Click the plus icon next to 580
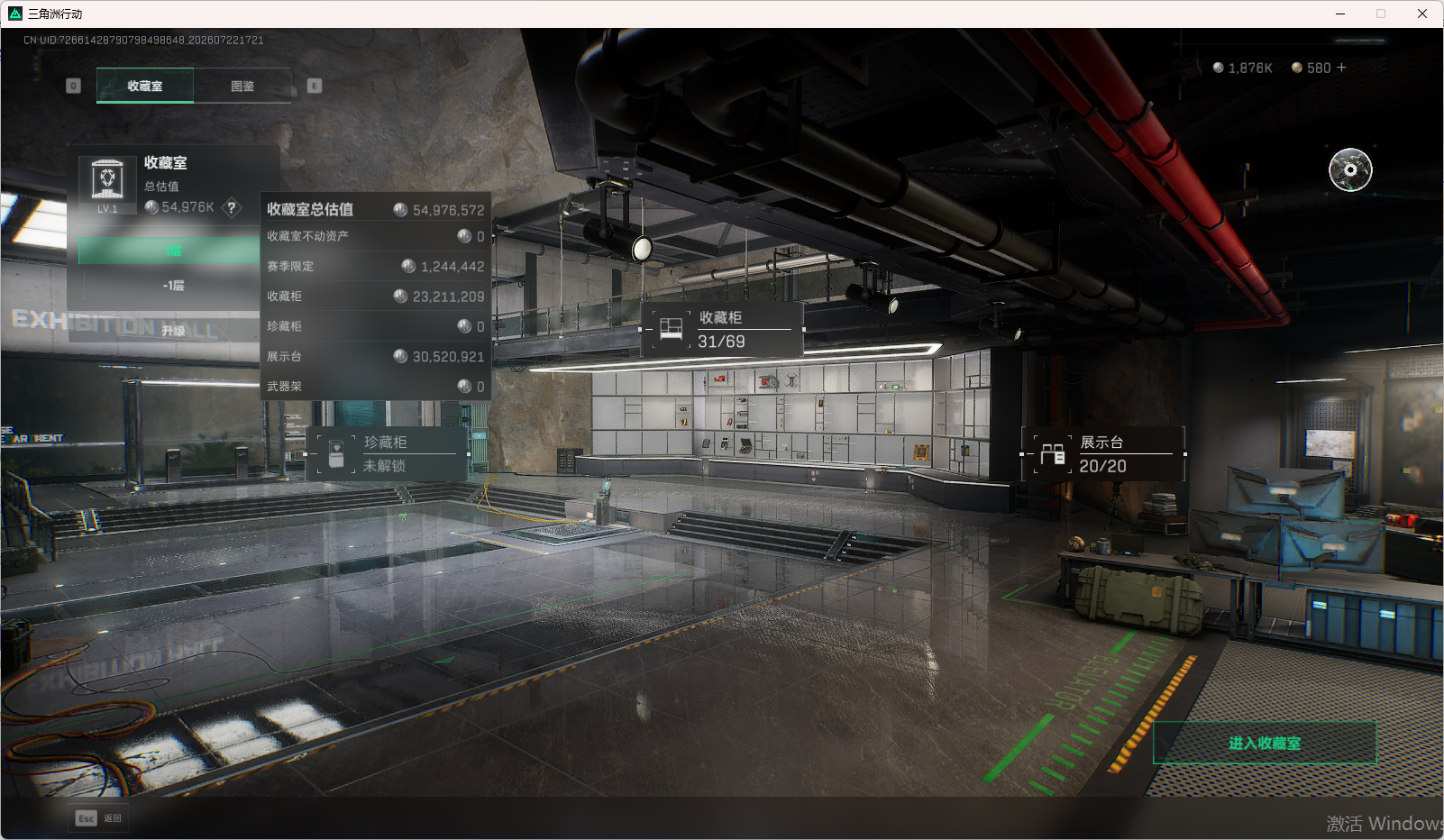 [x=1341, y=68]
